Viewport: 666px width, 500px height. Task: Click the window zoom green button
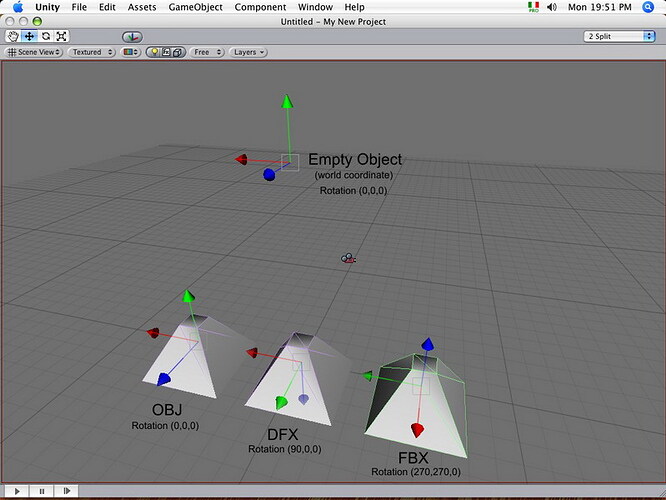tap(37, 21)
